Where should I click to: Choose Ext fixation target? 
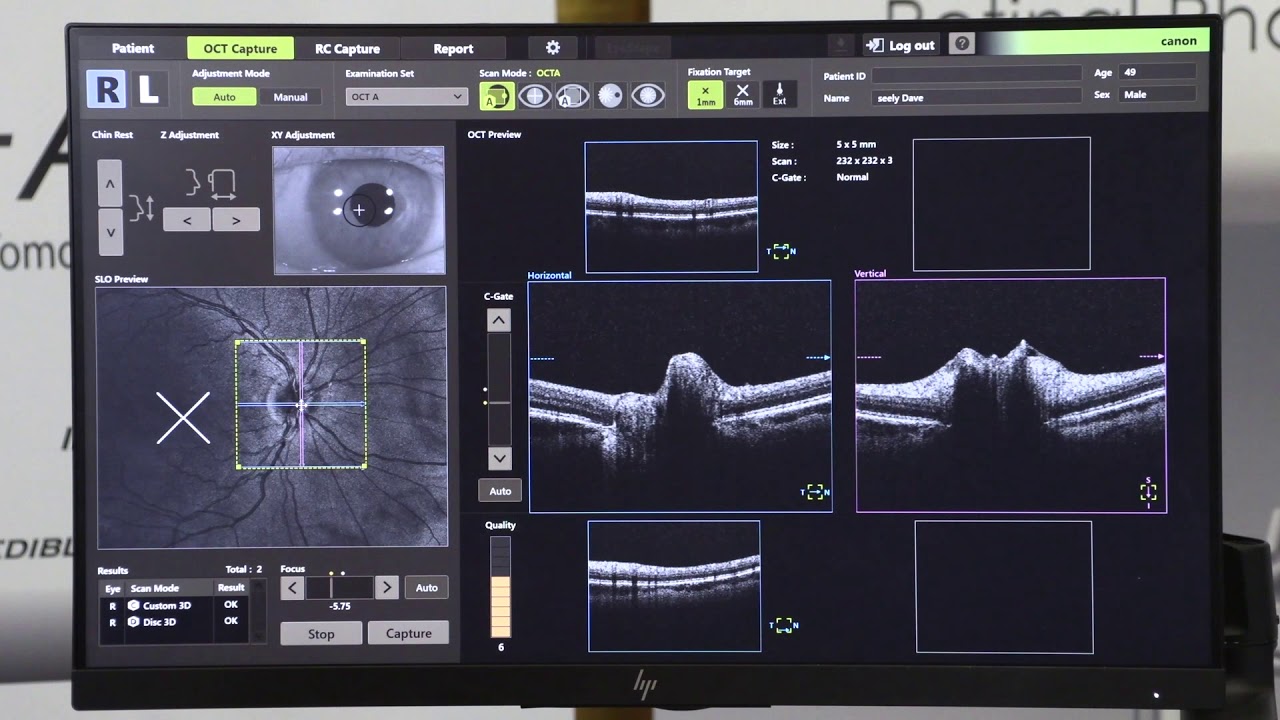coord(779,95)
